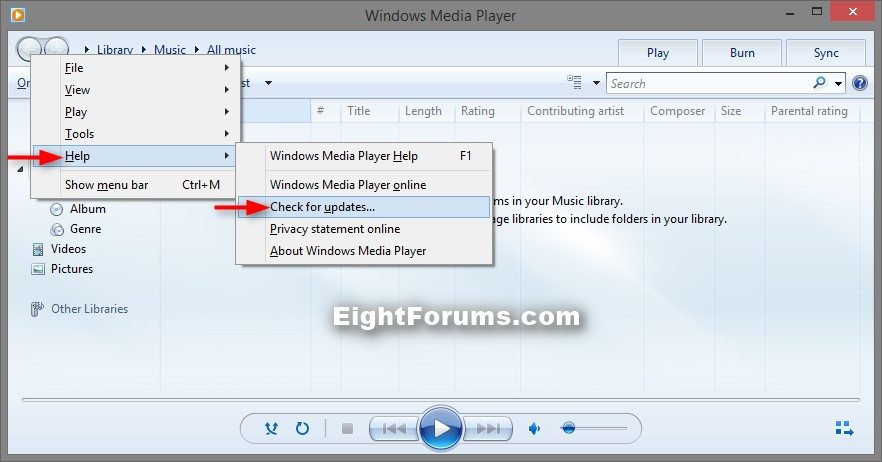The image size is (882, 462).
Task: Open the Sync tab
Action: click(x=825, y=53)
